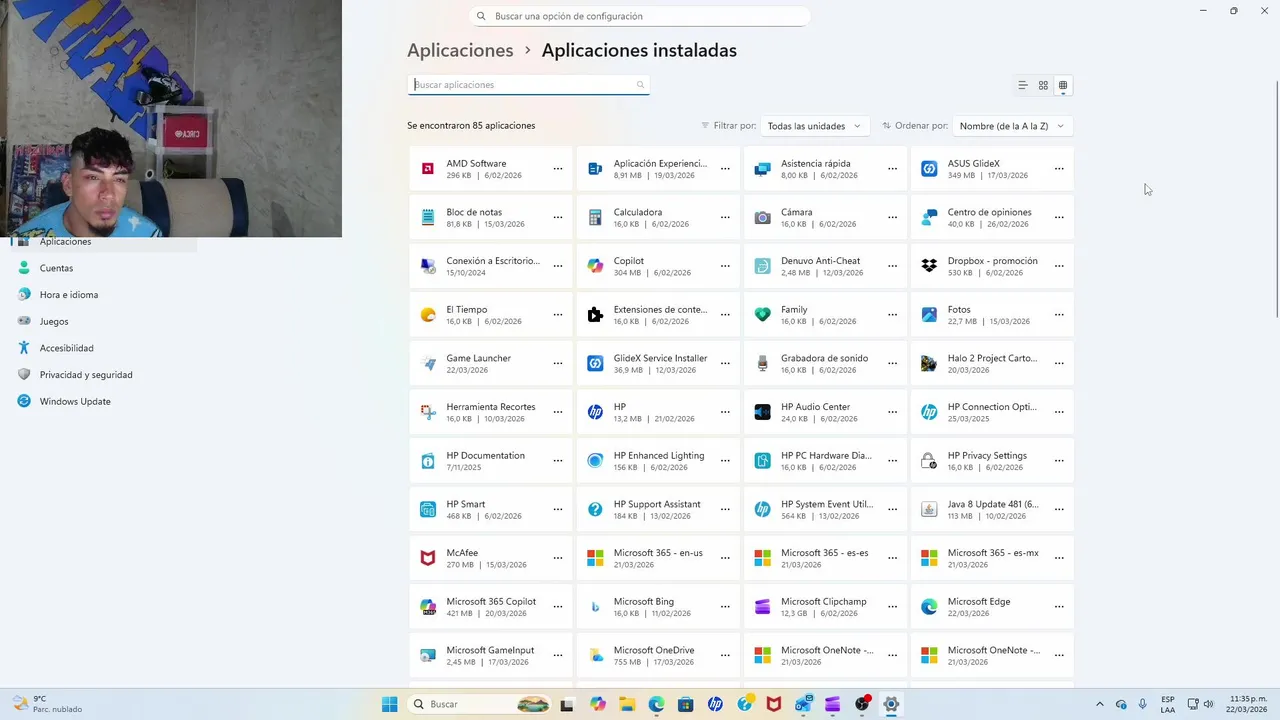1280x720 pixels.
Task: Click the Microsoft OneDrive app icon
Action: pos(595,655)
